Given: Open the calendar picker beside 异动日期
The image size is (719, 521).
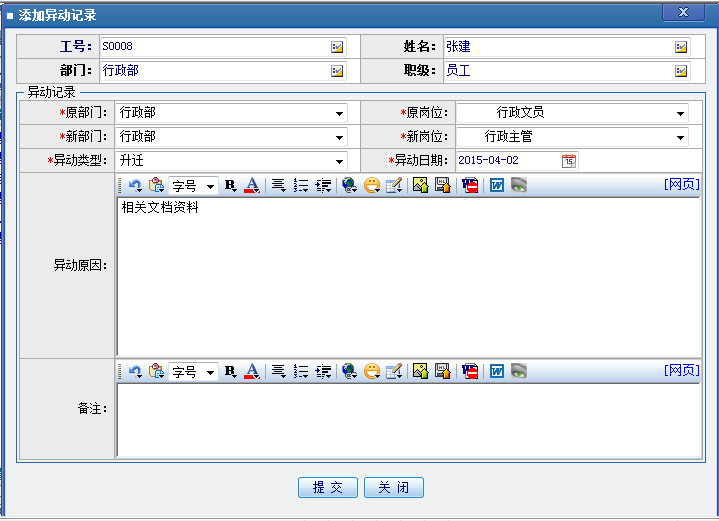Looking at the screenshot, I should tap(569, 160).
